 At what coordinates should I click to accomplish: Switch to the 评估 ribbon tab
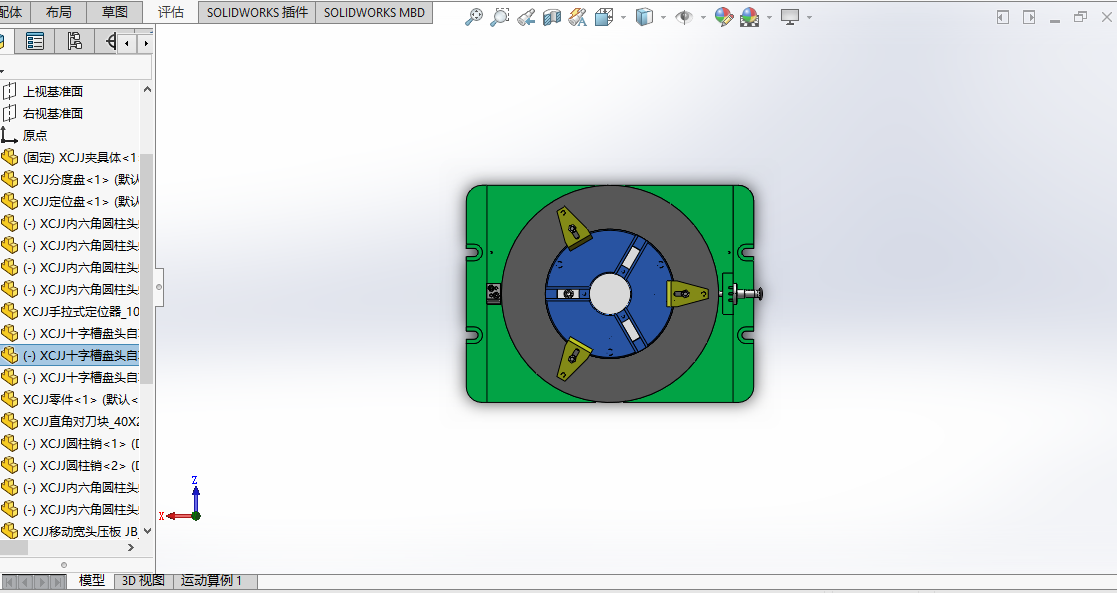click(171, 12)
